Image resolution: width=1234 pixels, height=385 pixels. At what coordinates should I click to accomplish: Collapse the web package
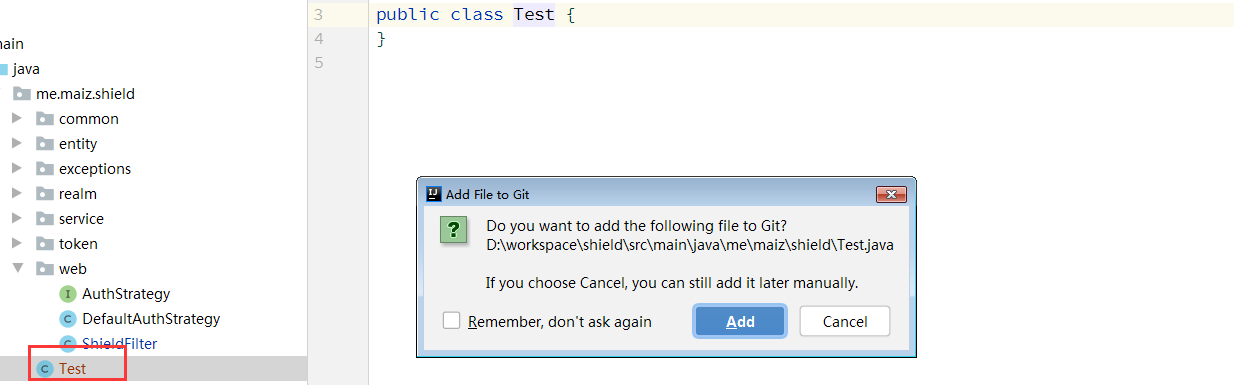tap(16, 269)
